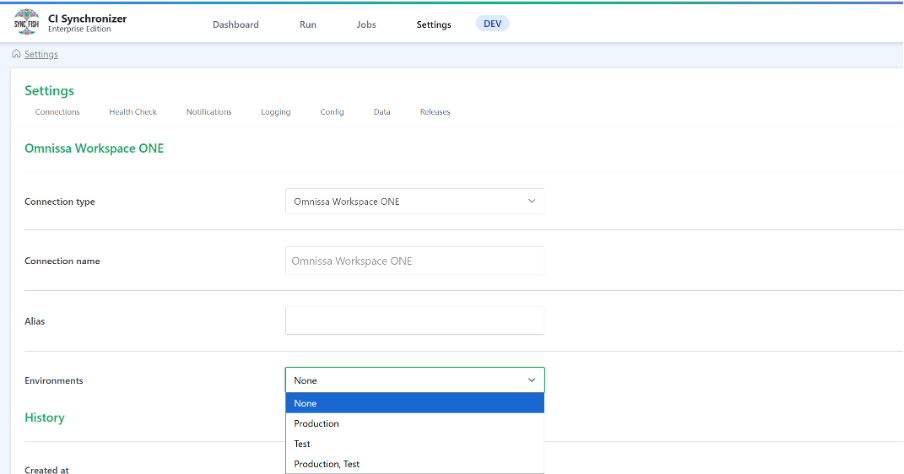Switch to the Connections tab
Viewport: 904px width, 474px height.
point(57,112)
